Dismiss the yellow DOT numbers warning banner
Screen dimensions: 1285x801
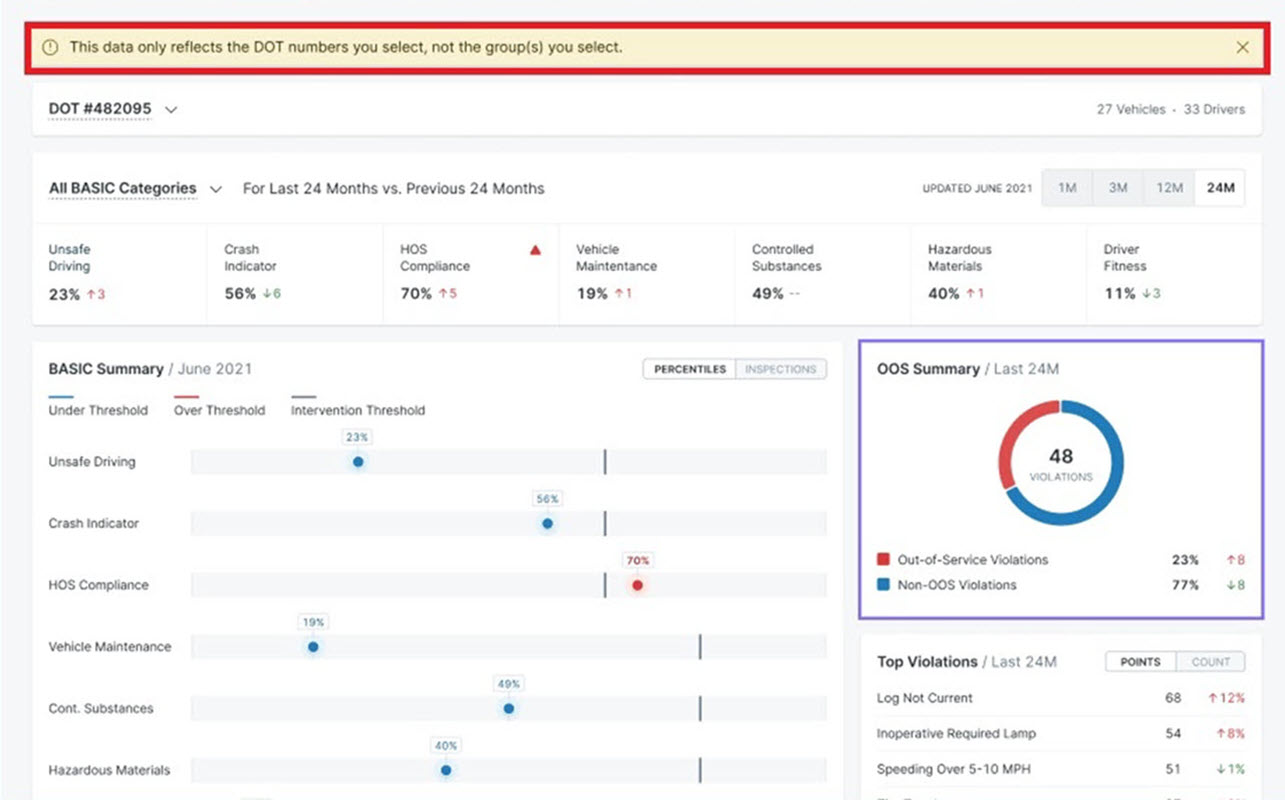[1242, 47]
